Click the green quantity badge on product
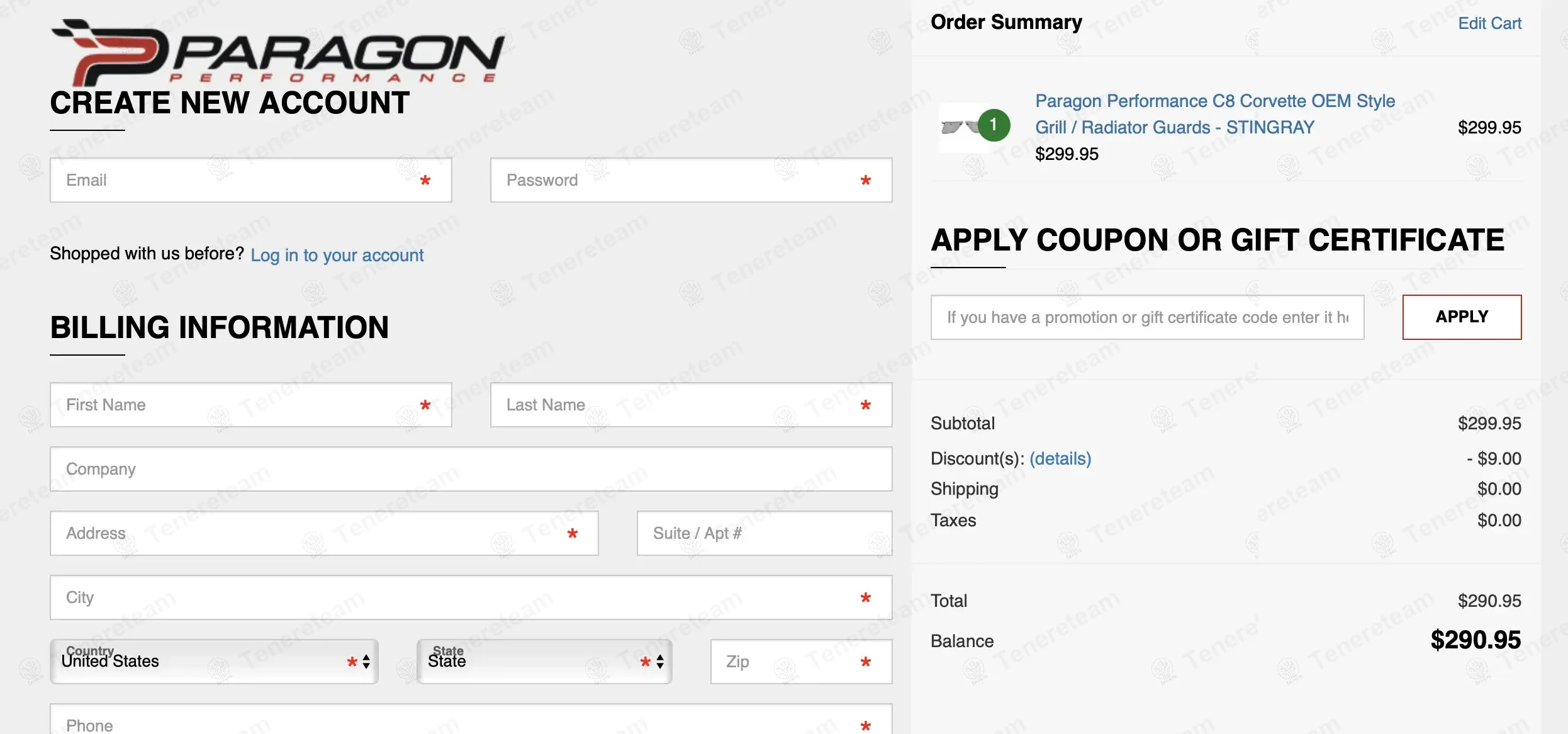This screenshot has width=1568, height=734. click(994, 125)
